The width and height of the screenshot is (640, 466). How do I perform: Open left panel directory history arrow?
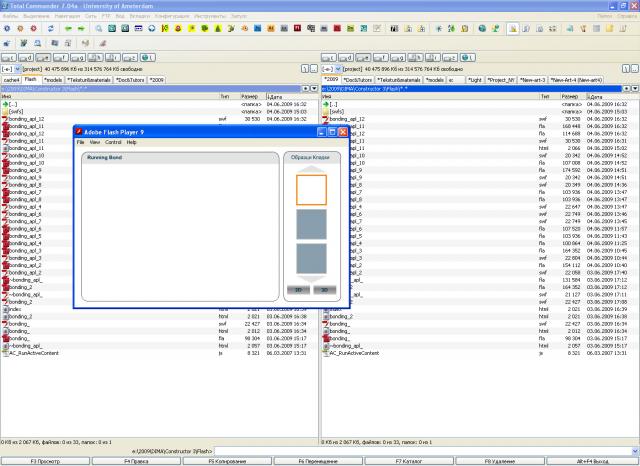[x=314, y=89]
